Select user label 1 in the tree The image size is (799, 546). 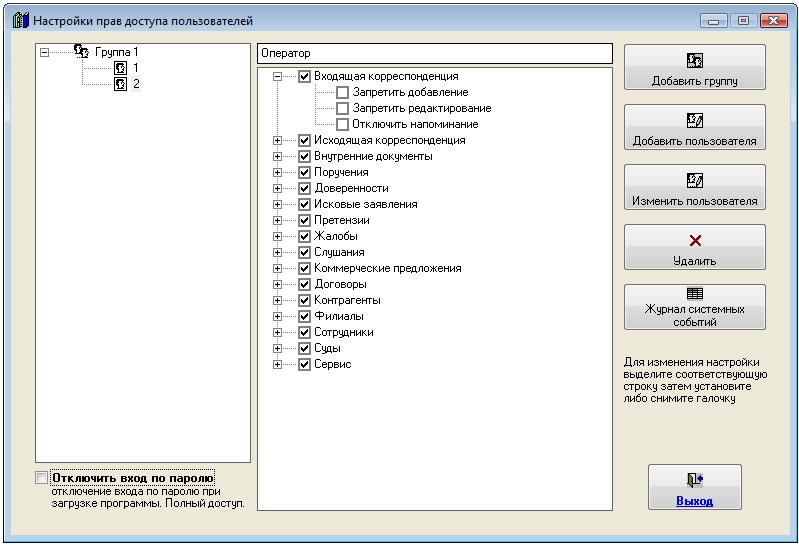click(136, 68)
